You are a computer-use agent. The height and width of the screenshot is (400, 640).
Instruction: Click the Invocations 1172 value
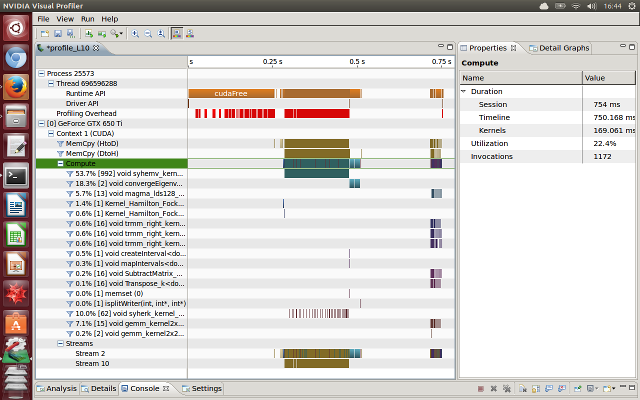[602, 156]
